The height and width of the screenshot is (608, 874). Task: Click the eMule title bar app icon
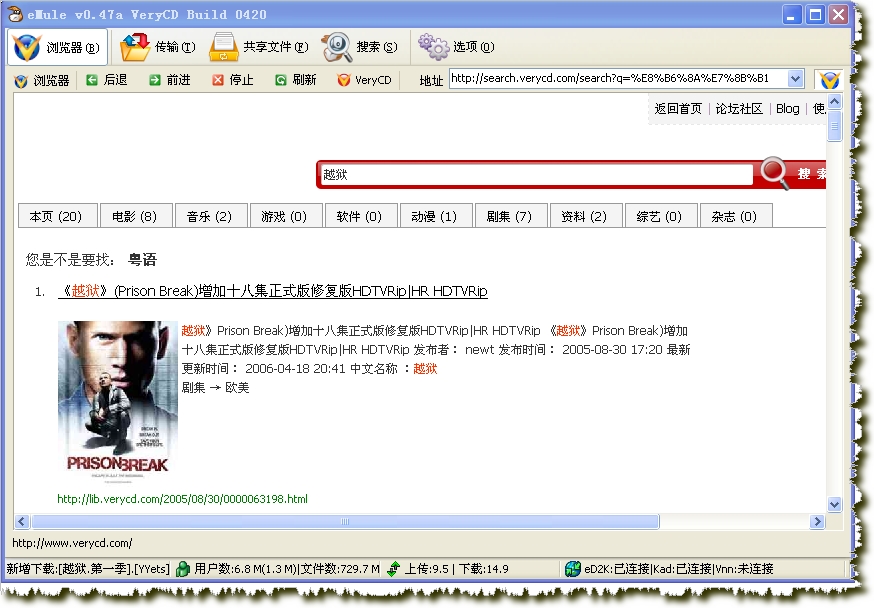[x=15, y=13]
